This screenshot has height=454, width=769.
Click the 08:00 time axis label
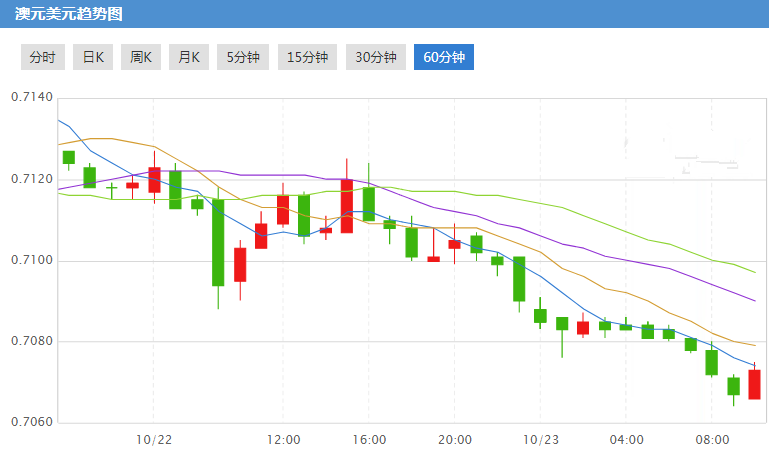point(711,439)
